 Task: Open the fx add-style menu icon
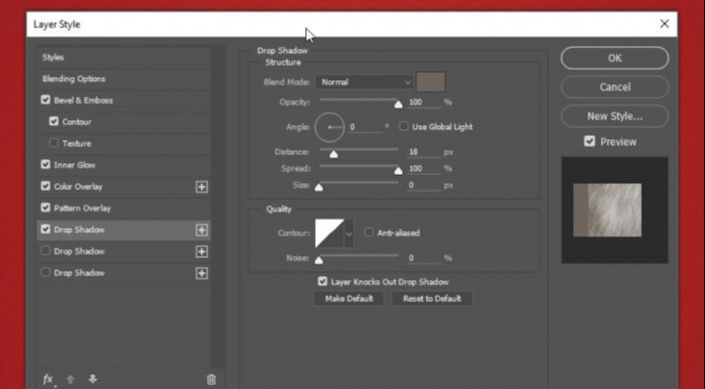pyautogui.click(x=48, y=380)
